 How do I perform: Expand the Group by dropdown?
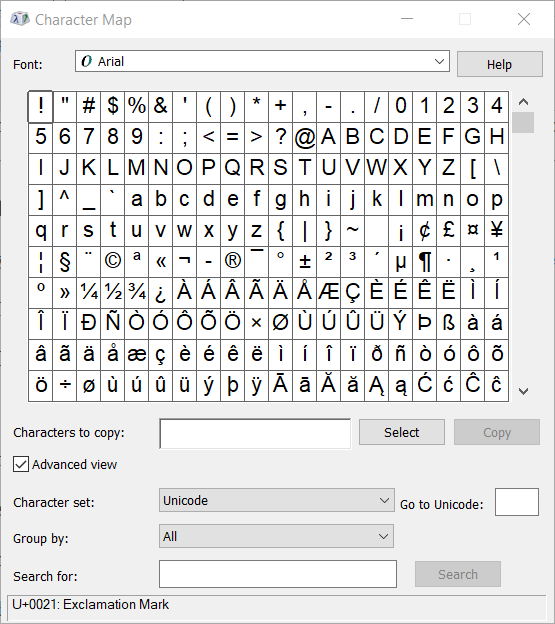coord(276,536)
